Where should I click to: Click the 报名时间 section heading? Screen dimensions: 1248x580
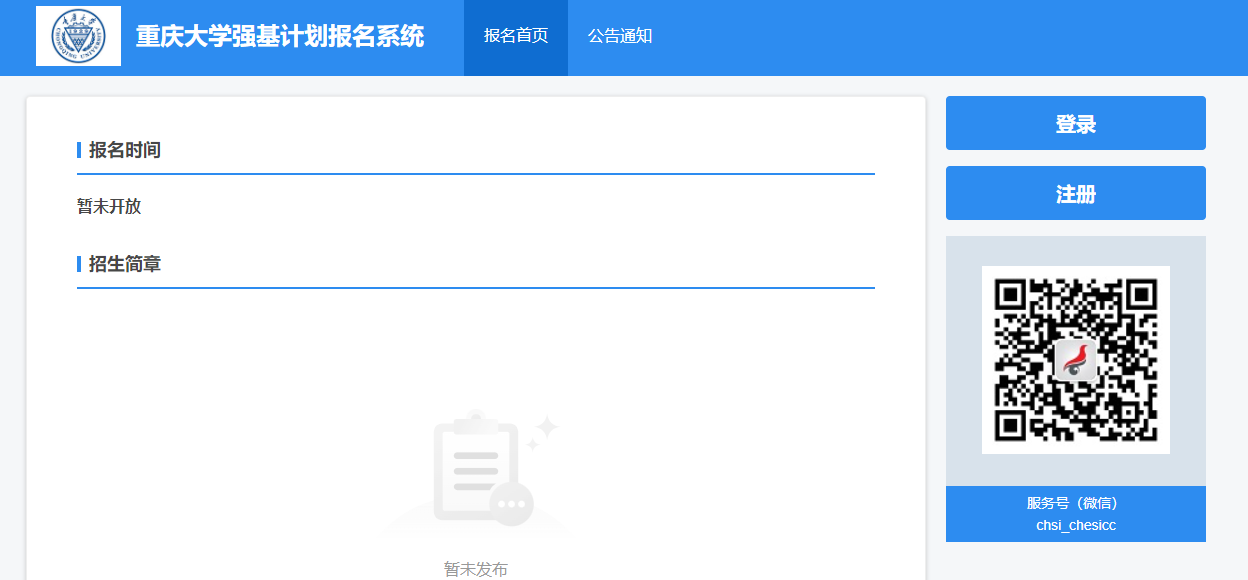click(x=125, y=150)
